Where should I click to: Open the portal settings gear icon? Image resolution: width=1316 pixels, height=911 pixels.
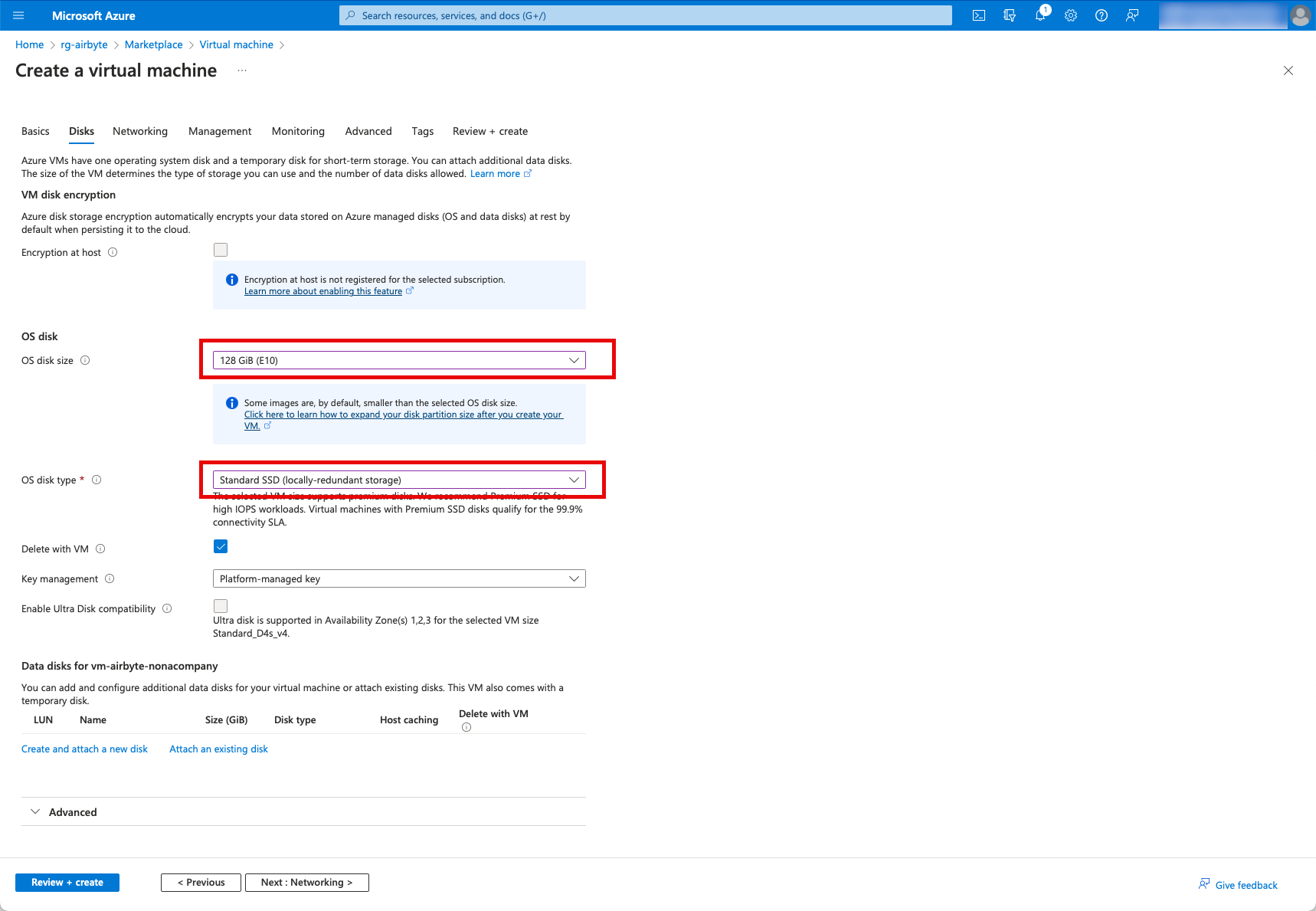(x=1070, y=15)
